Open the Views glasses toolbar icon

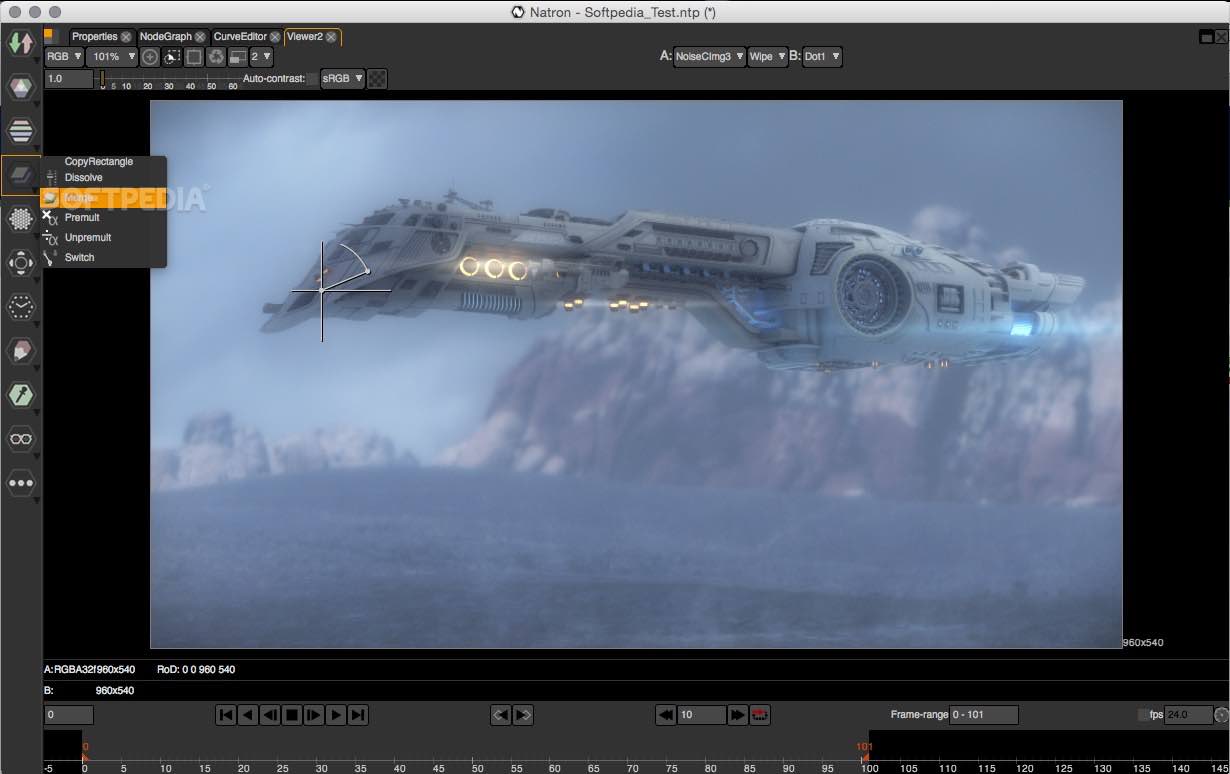pyautogui.click(x=21, y=439)
